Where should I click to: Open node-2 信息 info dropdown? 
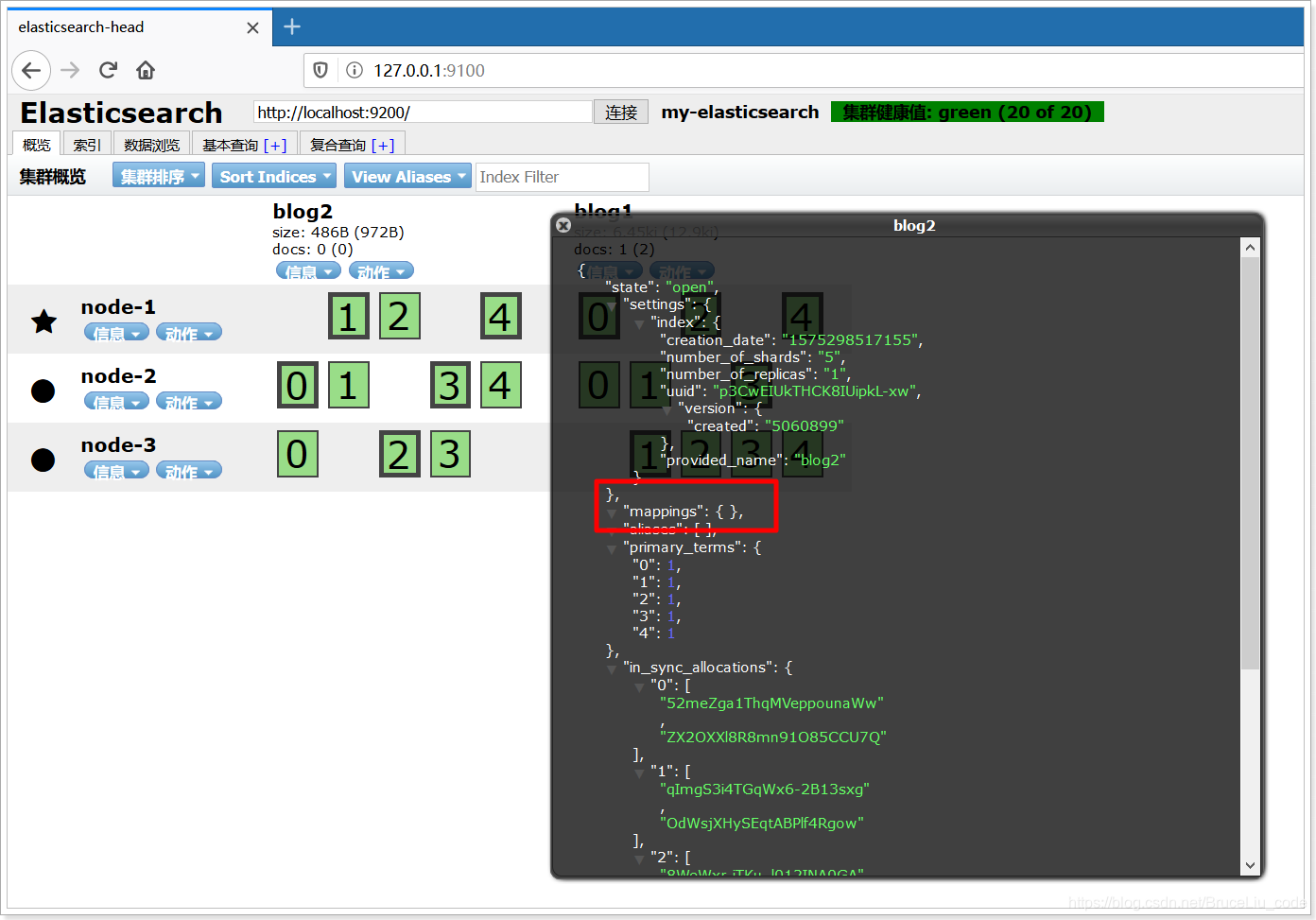point(116,402)
